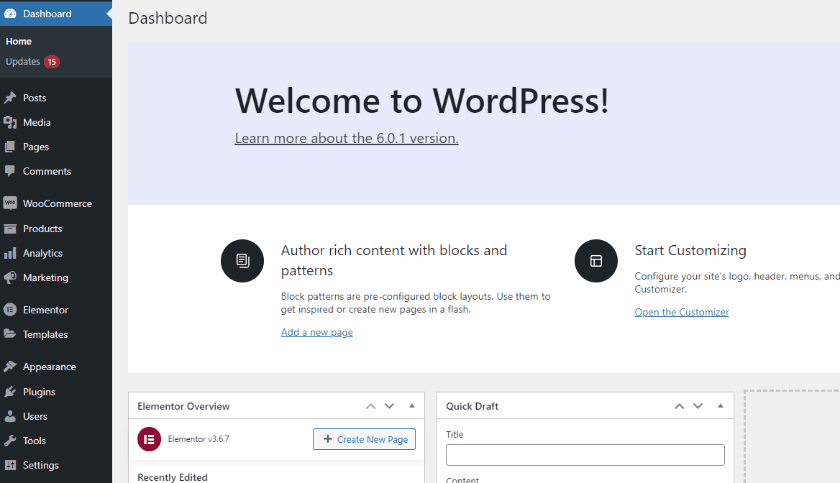Click Learn more about the 6.0.1 version
Image resolution: width=840 pixels, height=483 pixels.
(347, 138)
